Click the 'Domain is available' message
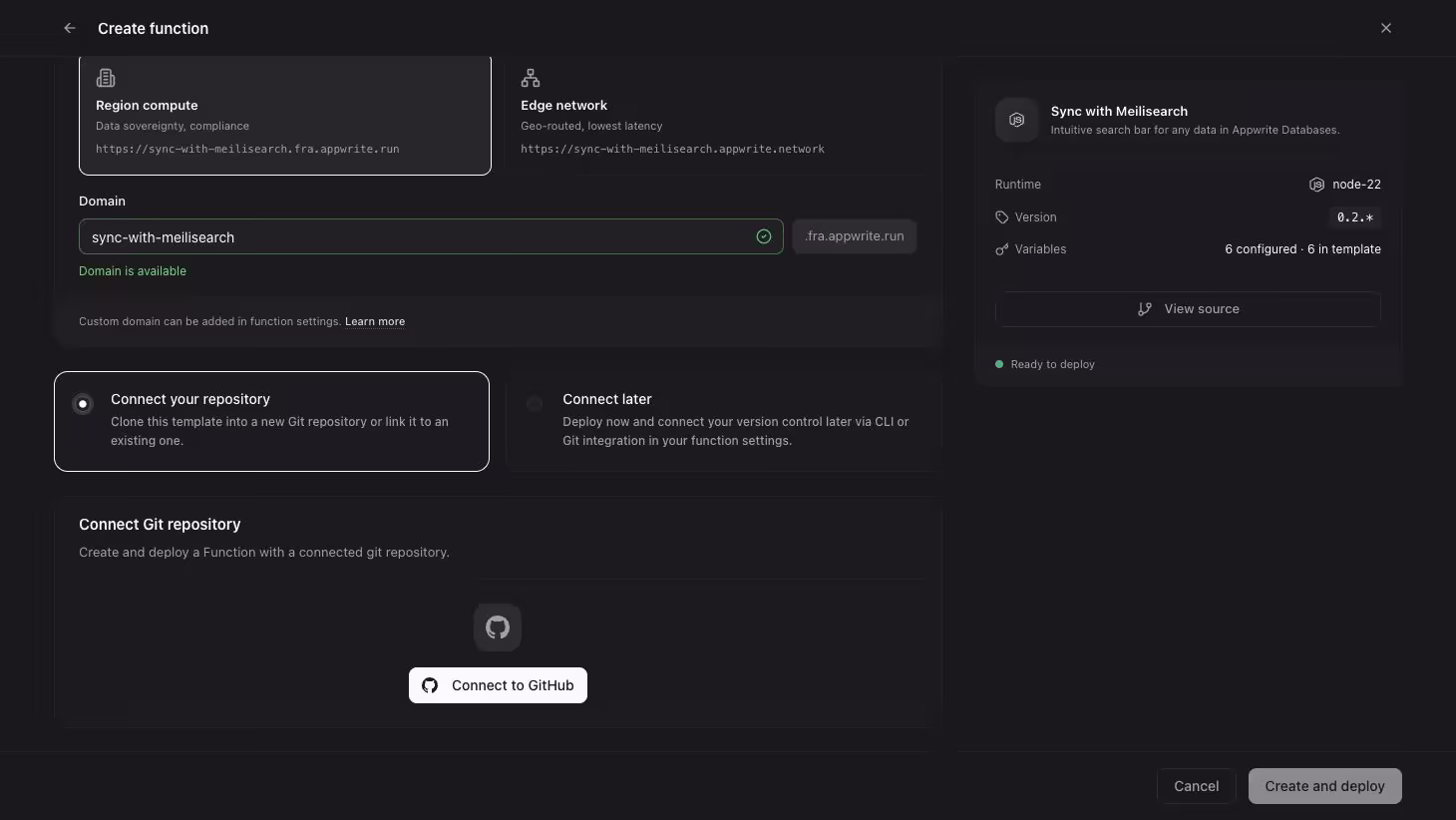Image resolution: width=1456 pixels, height=820 pixels. (x=133, y=271)
